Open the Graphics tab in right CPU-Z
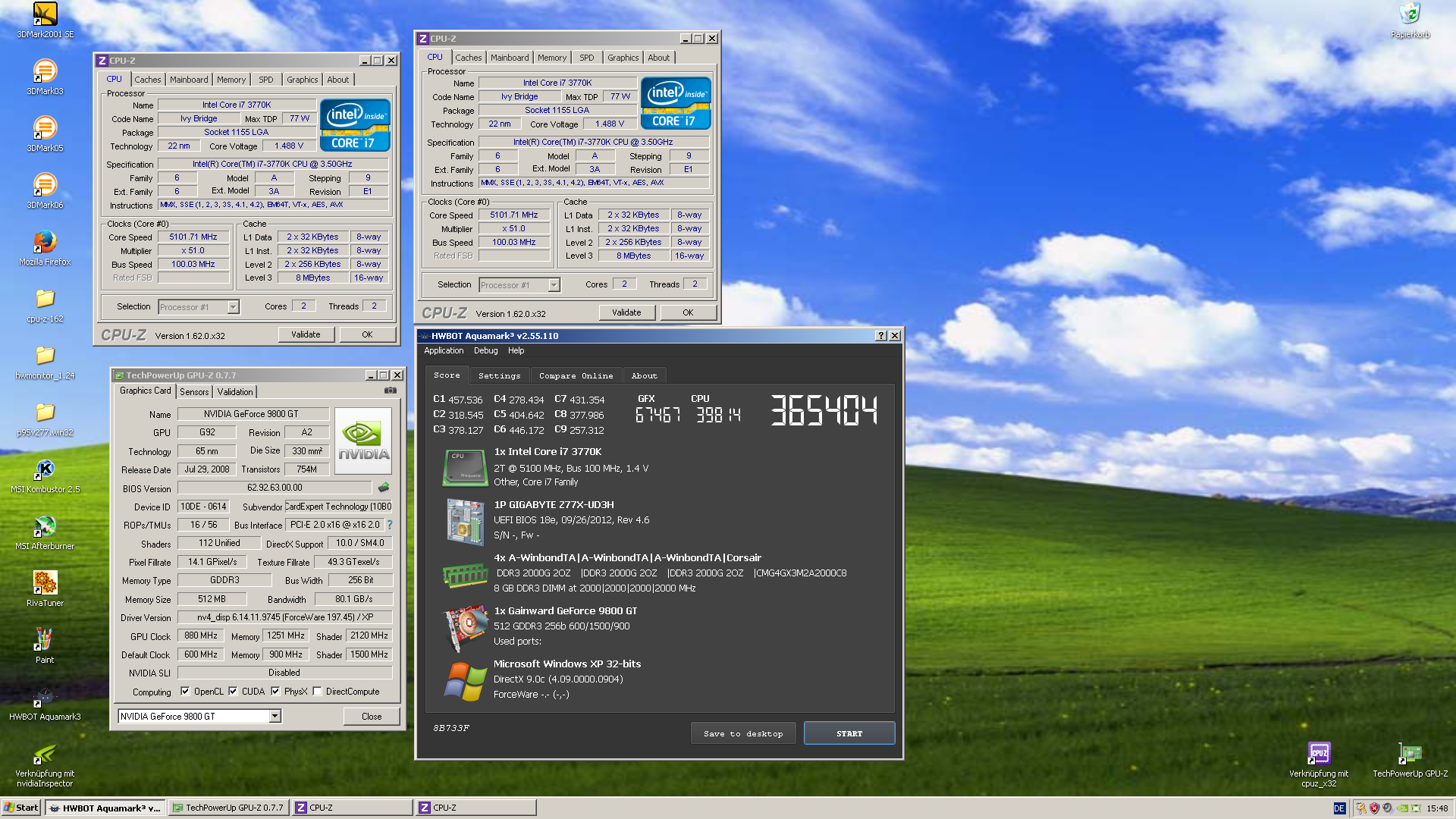Viewport: 1456px width, 819px height. 623,58
